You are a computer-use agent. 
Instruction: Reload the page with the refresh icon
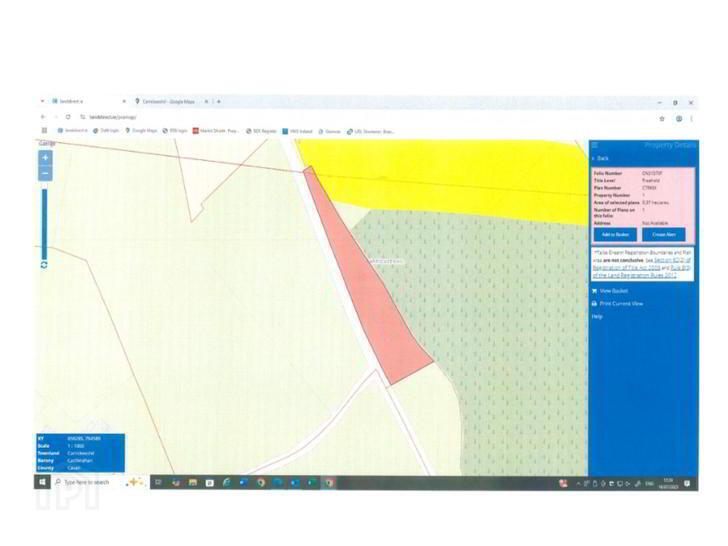pos(68,117)
